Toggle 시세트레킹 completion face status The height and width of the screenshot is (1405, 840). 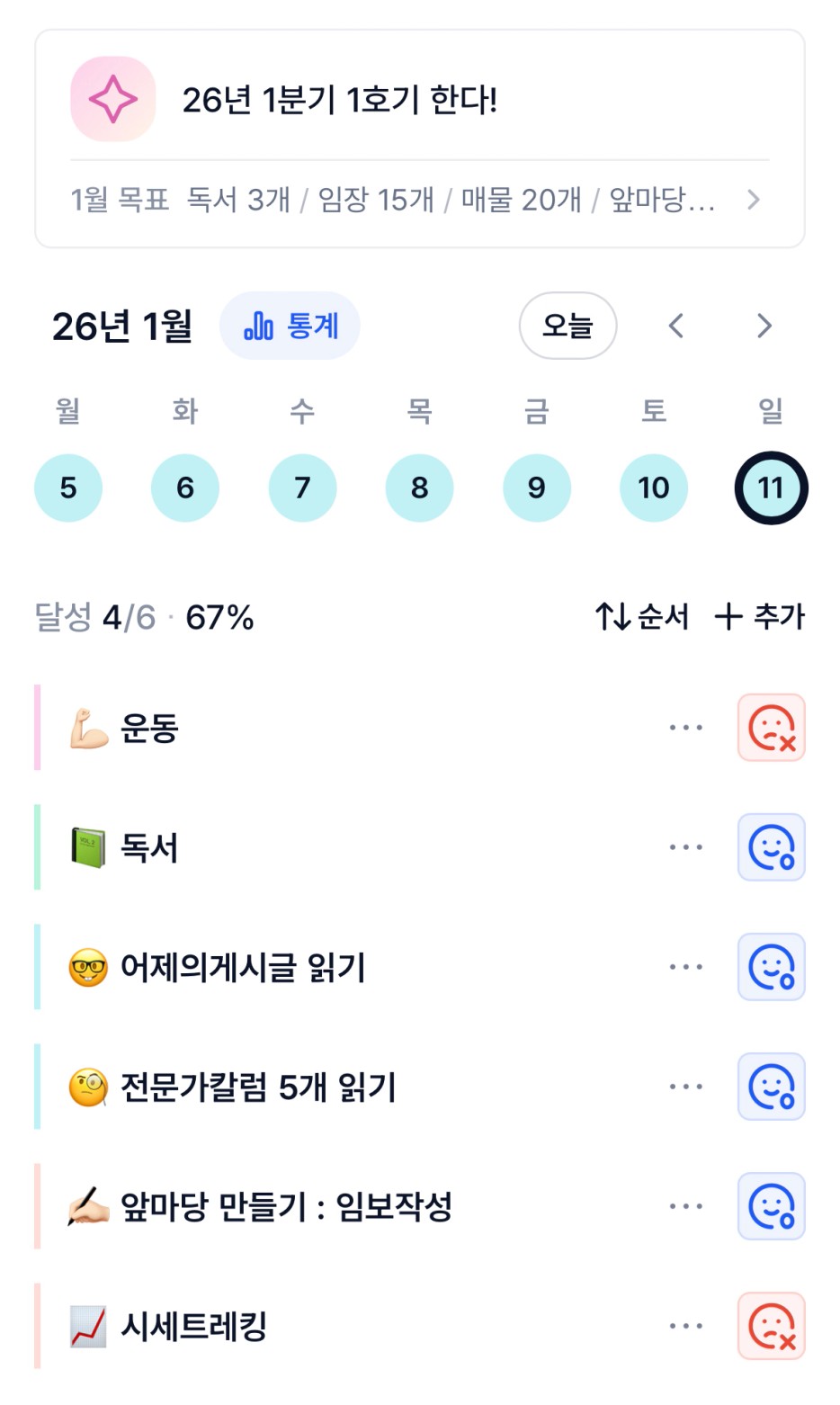tap(771, 1326)
